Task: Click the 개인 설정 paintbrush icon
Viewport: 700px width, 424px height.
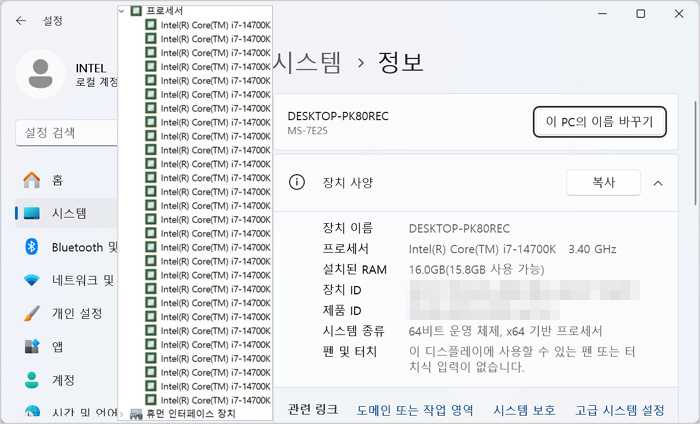Action: [32, 313]
